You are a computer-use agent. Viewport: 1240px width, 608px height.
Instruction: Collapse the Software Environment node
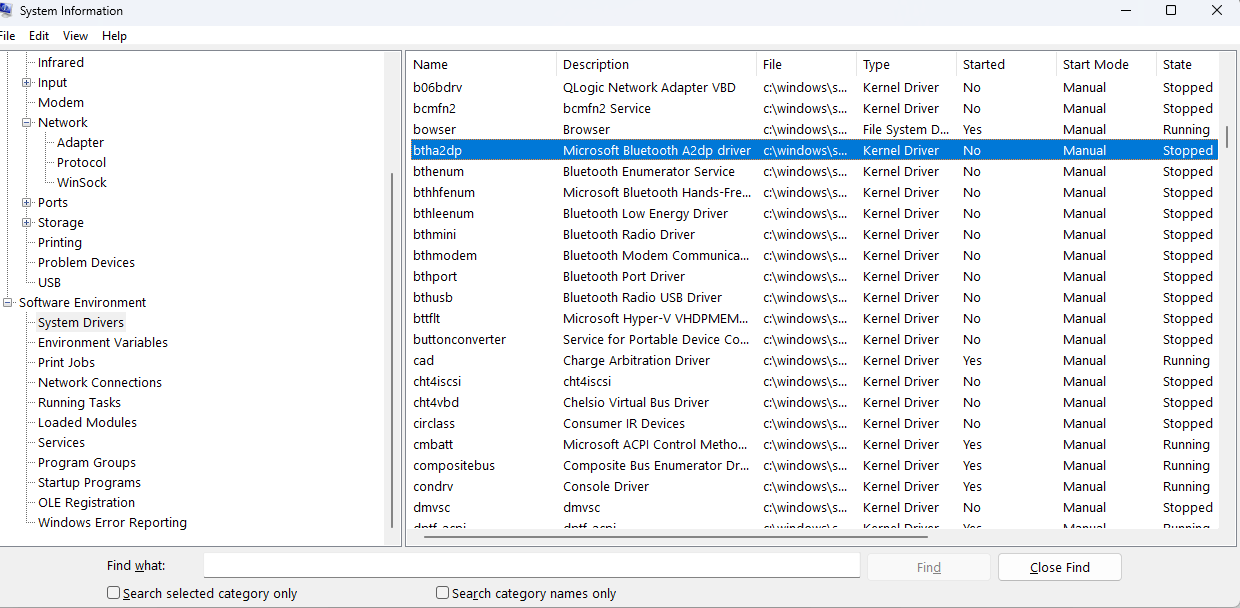[x=8, y=303]
